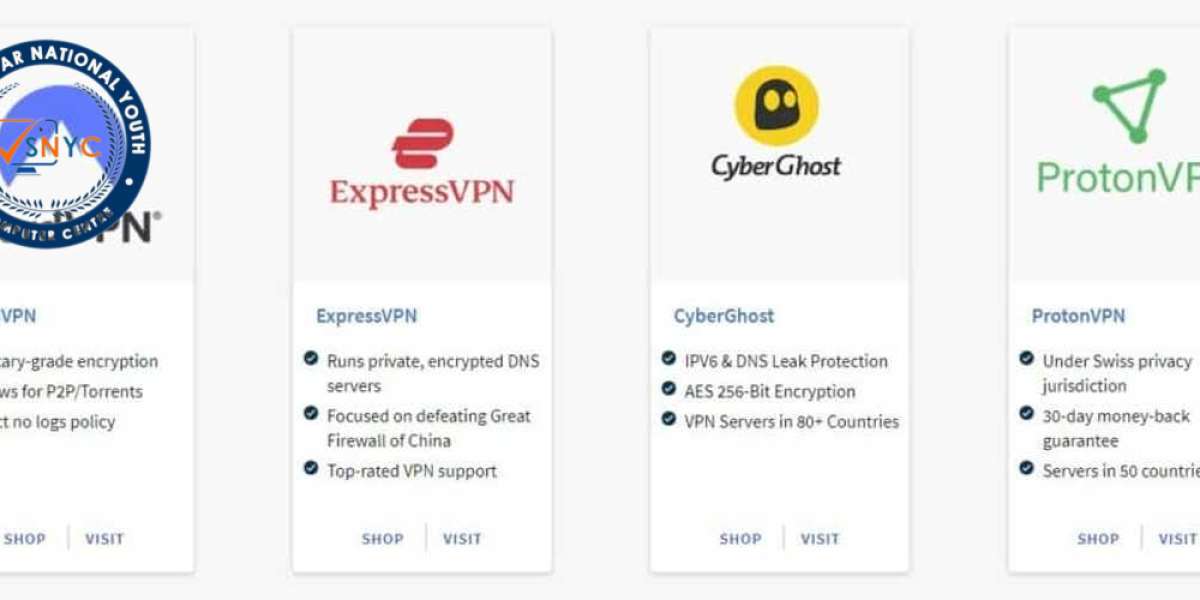Click the ExpressVPN wordmark image
Viewport: 1200px width, 600px height.
pyautogui.click(x=422, y=192)
